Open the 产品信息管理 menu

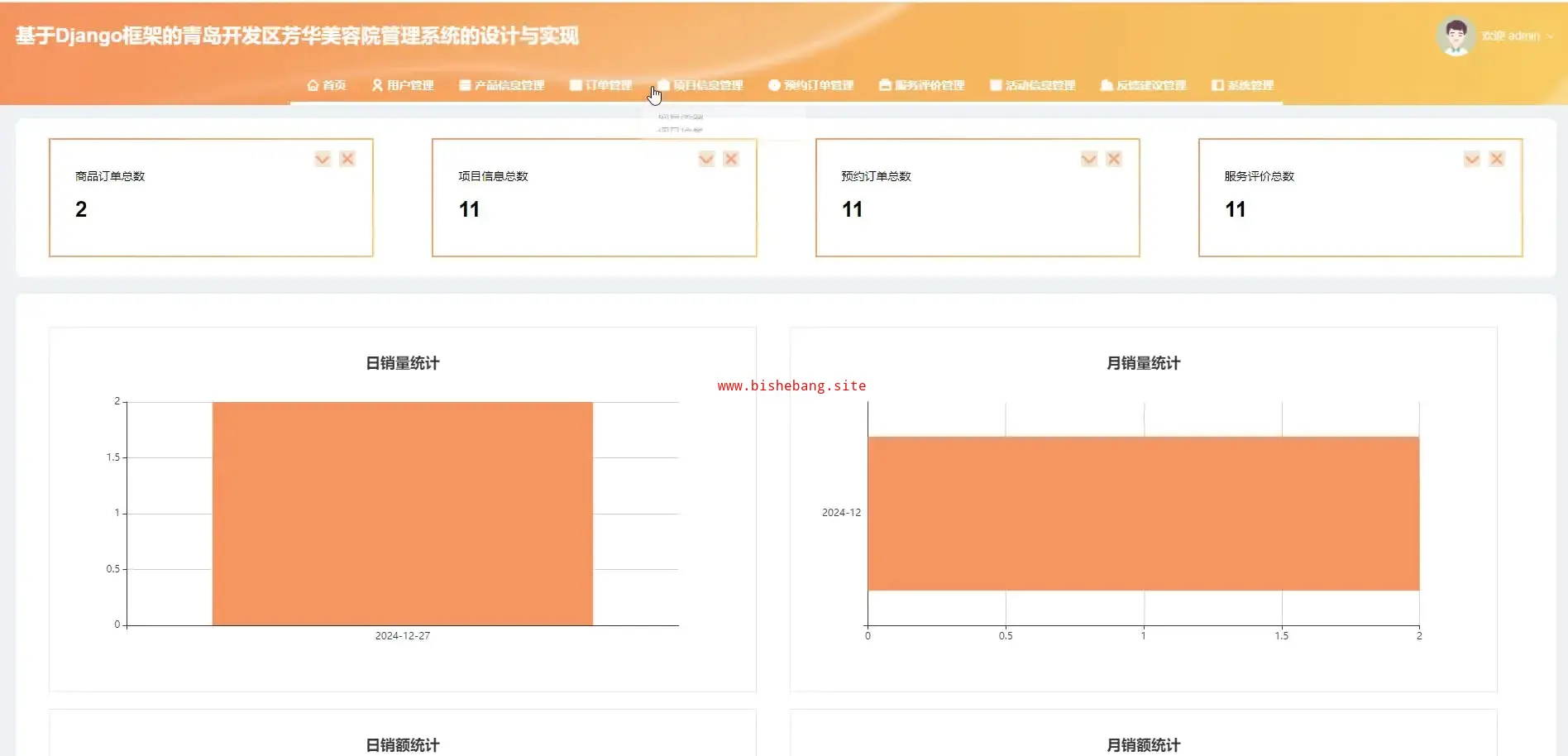(502, 85)
